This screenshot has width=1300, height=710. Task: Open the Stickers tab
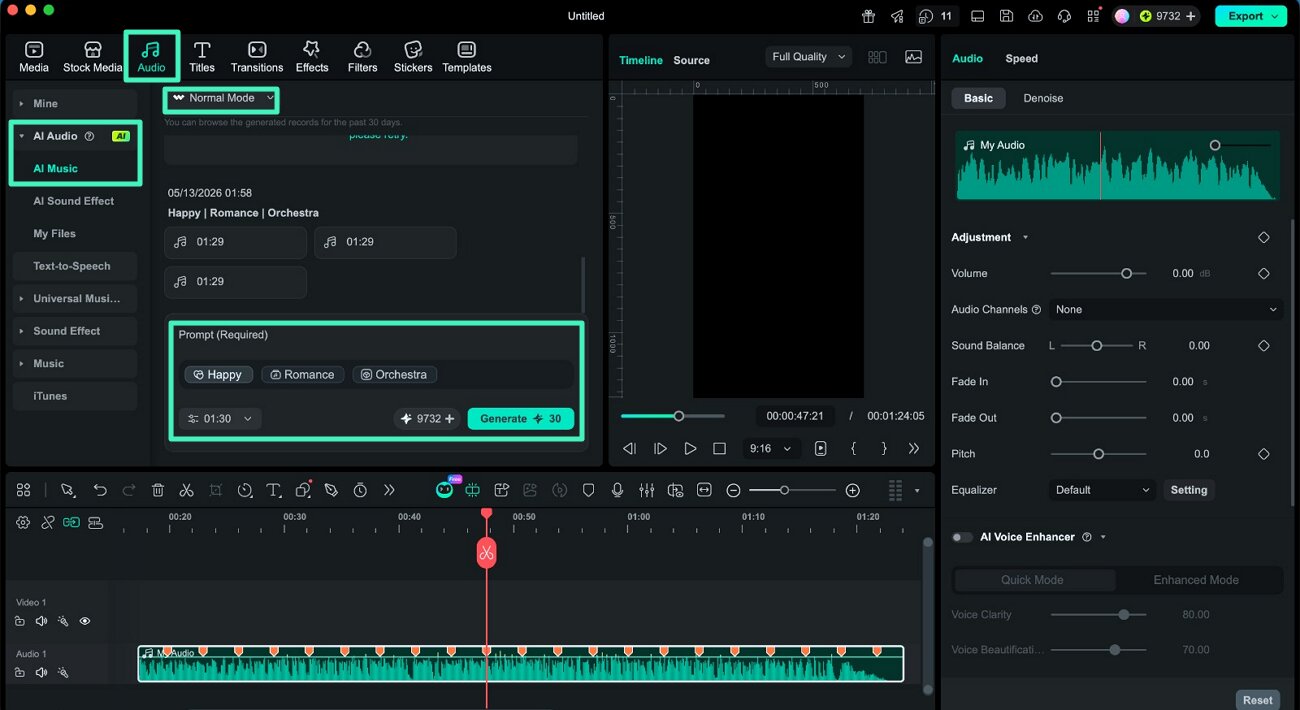pos(413,57)
